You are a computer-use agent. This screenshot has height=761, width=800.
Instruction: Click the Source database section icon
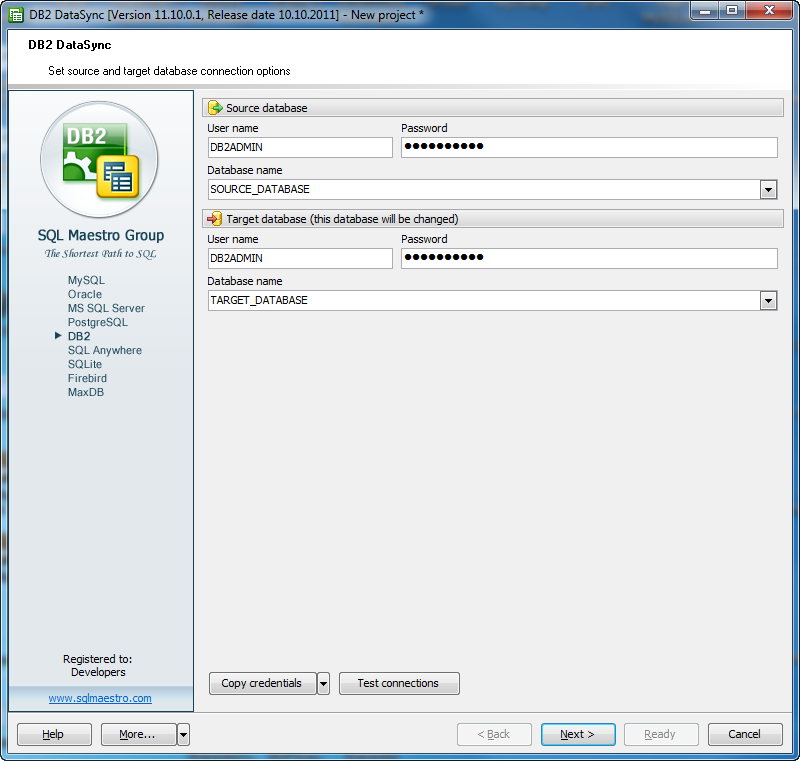pos(214,107)
